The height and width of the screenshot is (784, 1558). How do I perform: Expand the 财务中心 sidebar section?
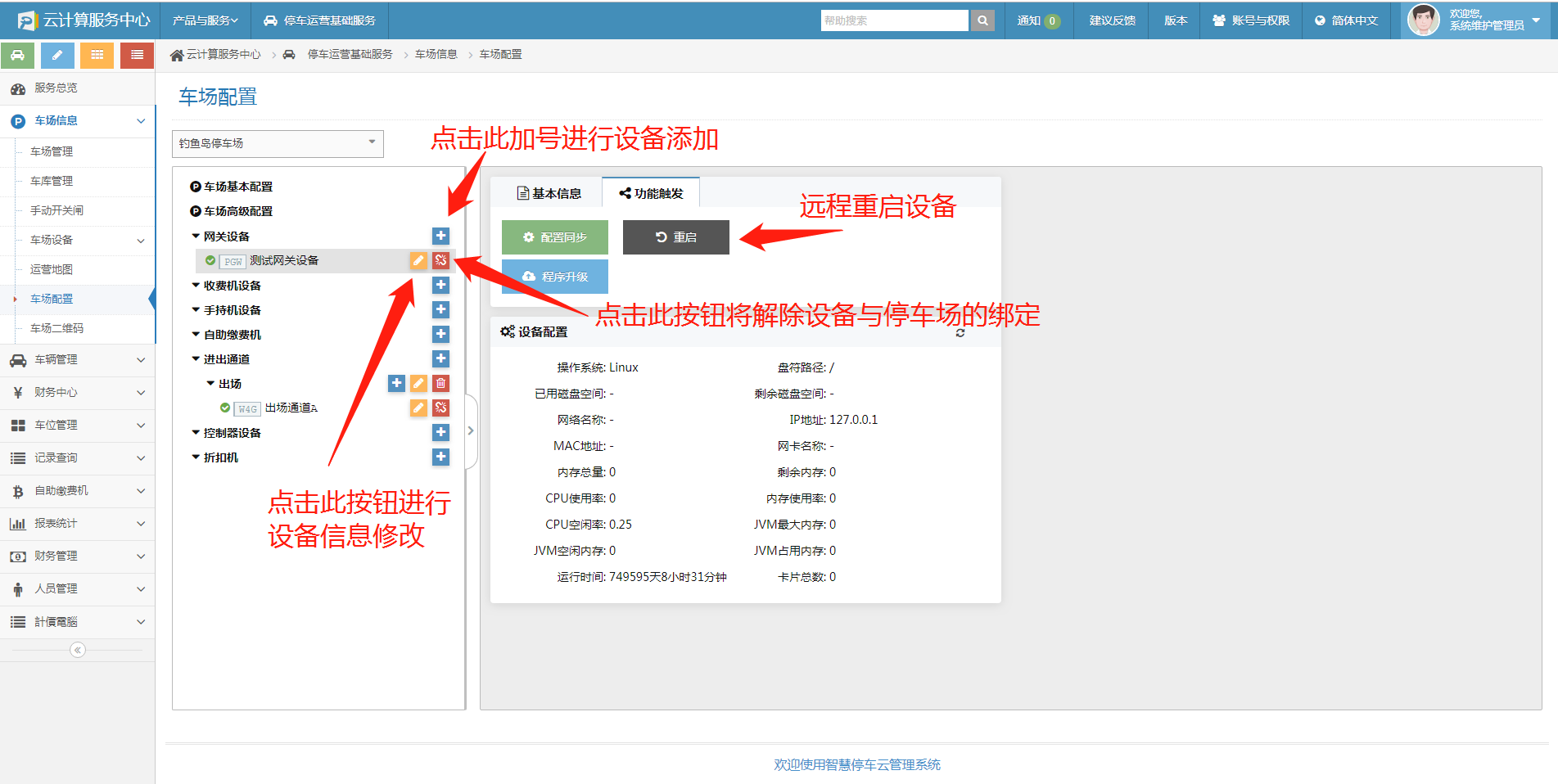(x=78, y=392)
